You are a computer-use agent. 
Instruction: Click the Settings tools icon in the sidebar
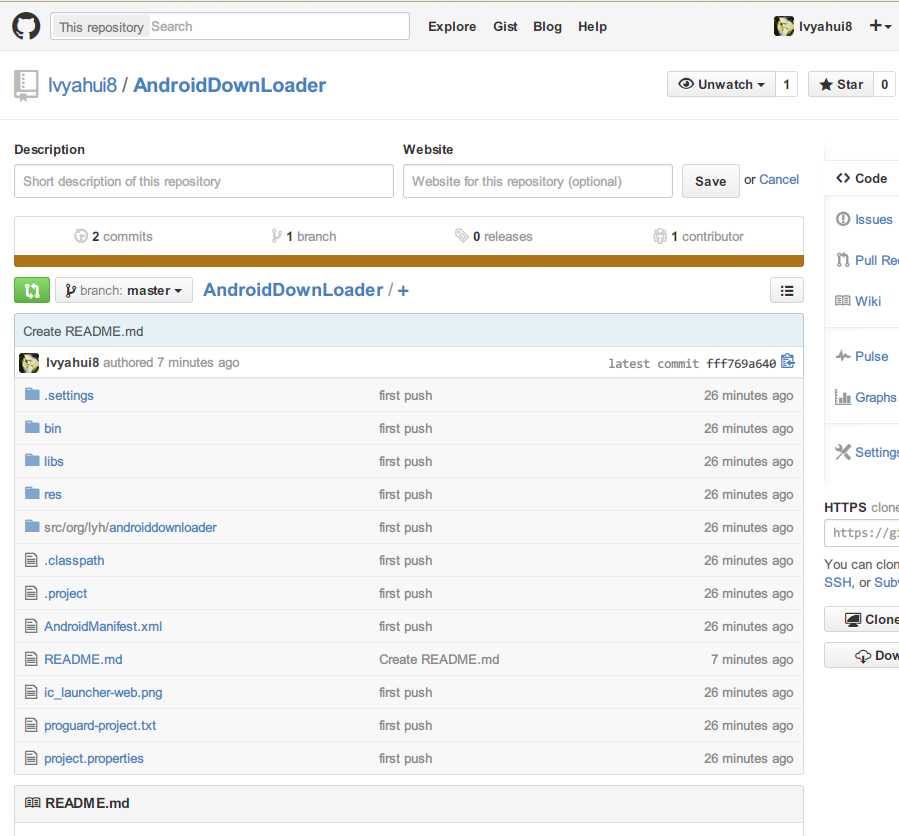point(843,452)
